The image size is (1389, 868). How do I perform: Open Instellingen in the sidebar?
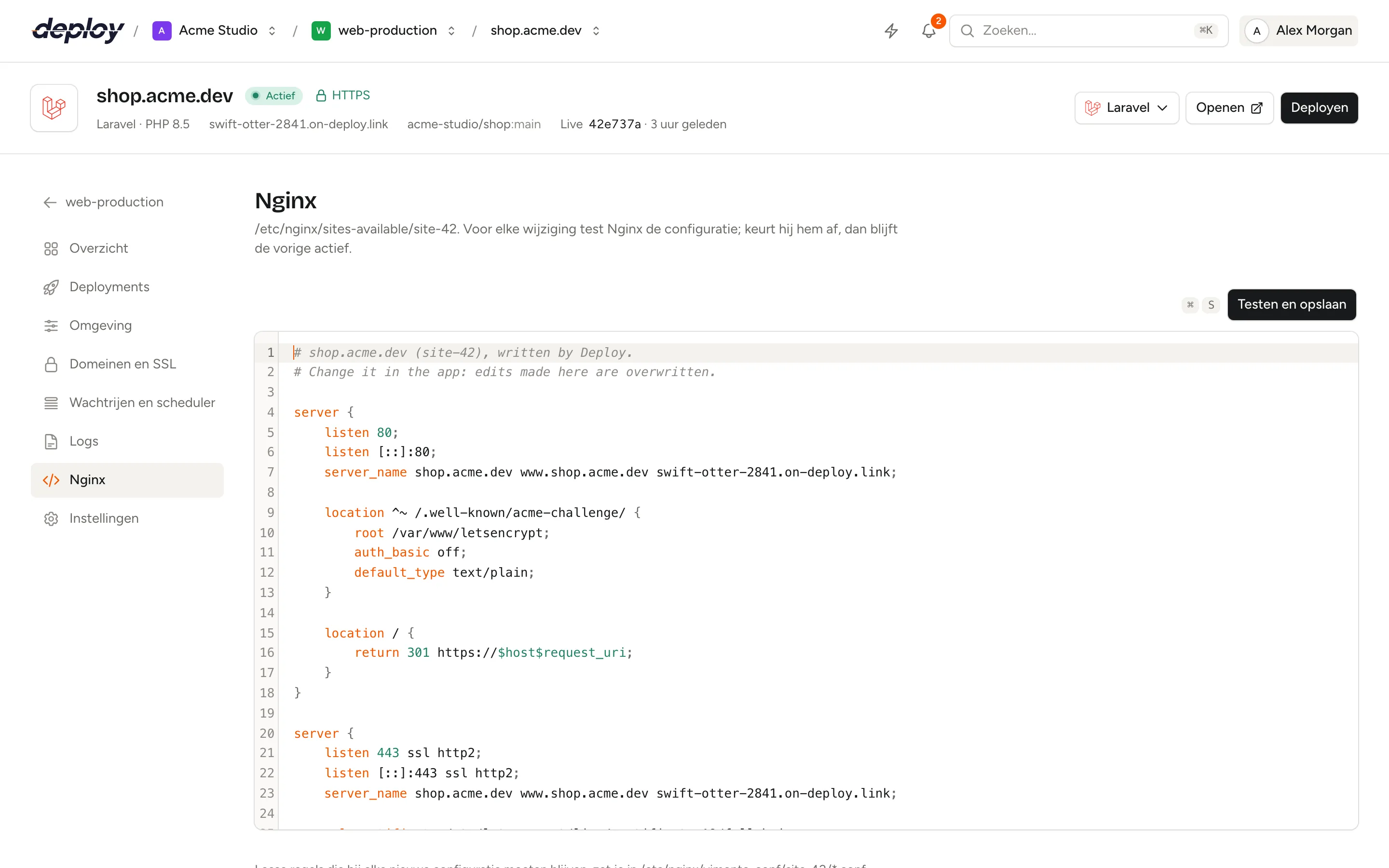tap(127, 518)
